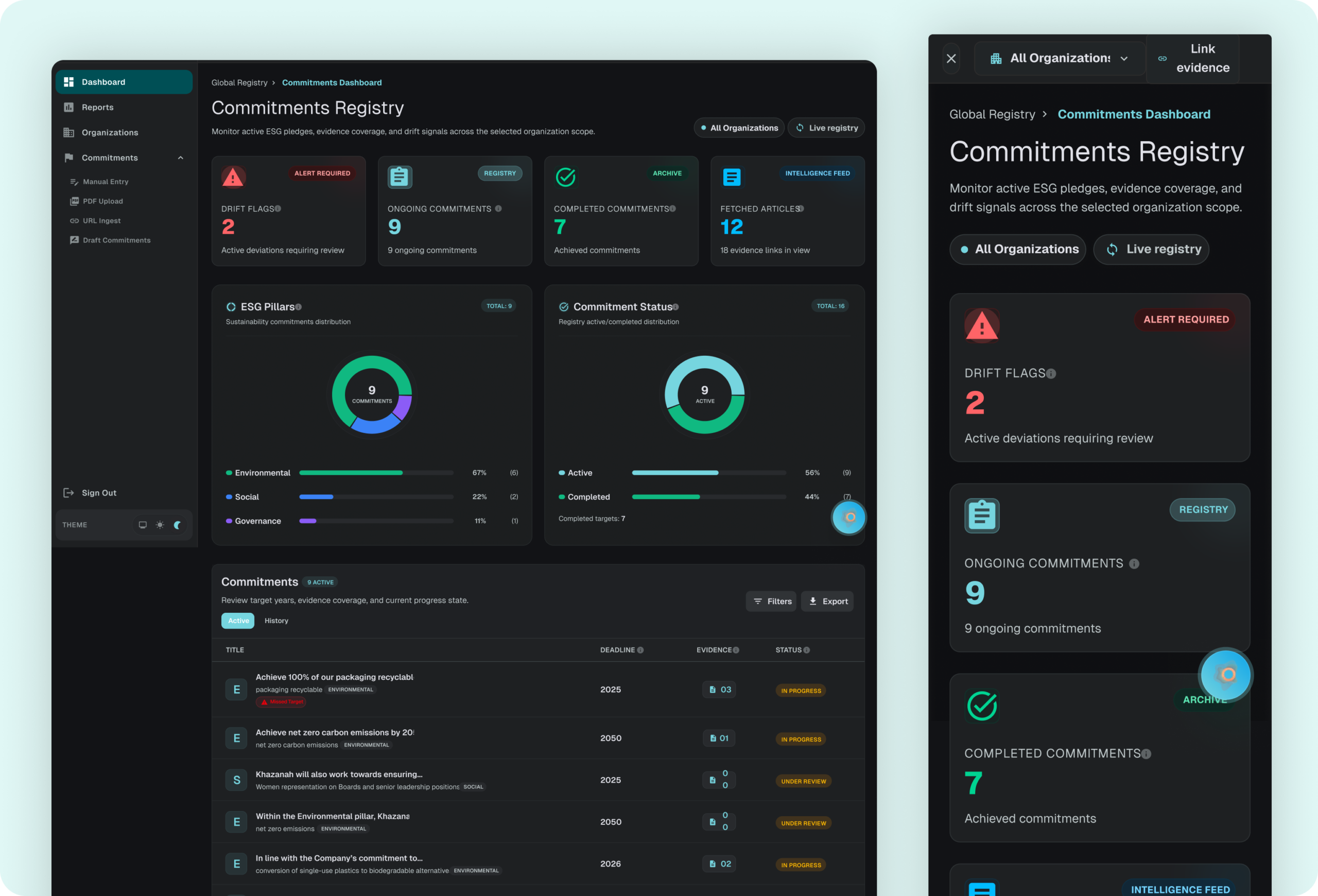Screen dimensions: 1318x896
Task: Click Link evidence in mobile panel header
Action: pyautogui.click(x=1193, y=58)
